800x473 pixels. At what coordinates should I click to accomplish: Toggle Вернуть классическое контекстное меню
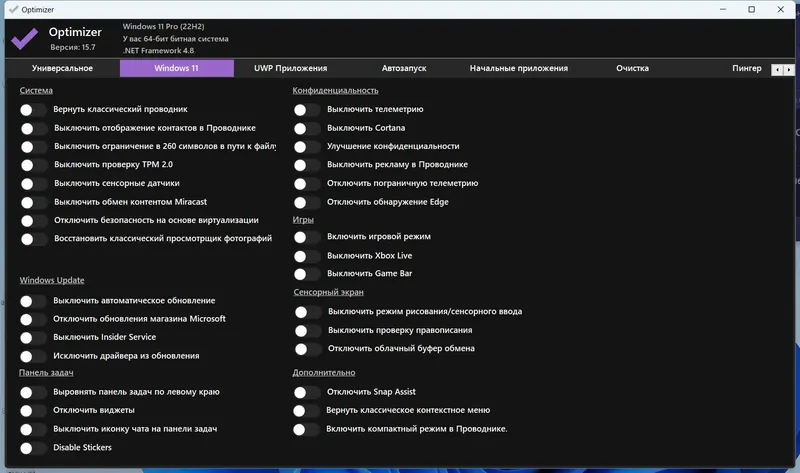click(x=306, y=411)
